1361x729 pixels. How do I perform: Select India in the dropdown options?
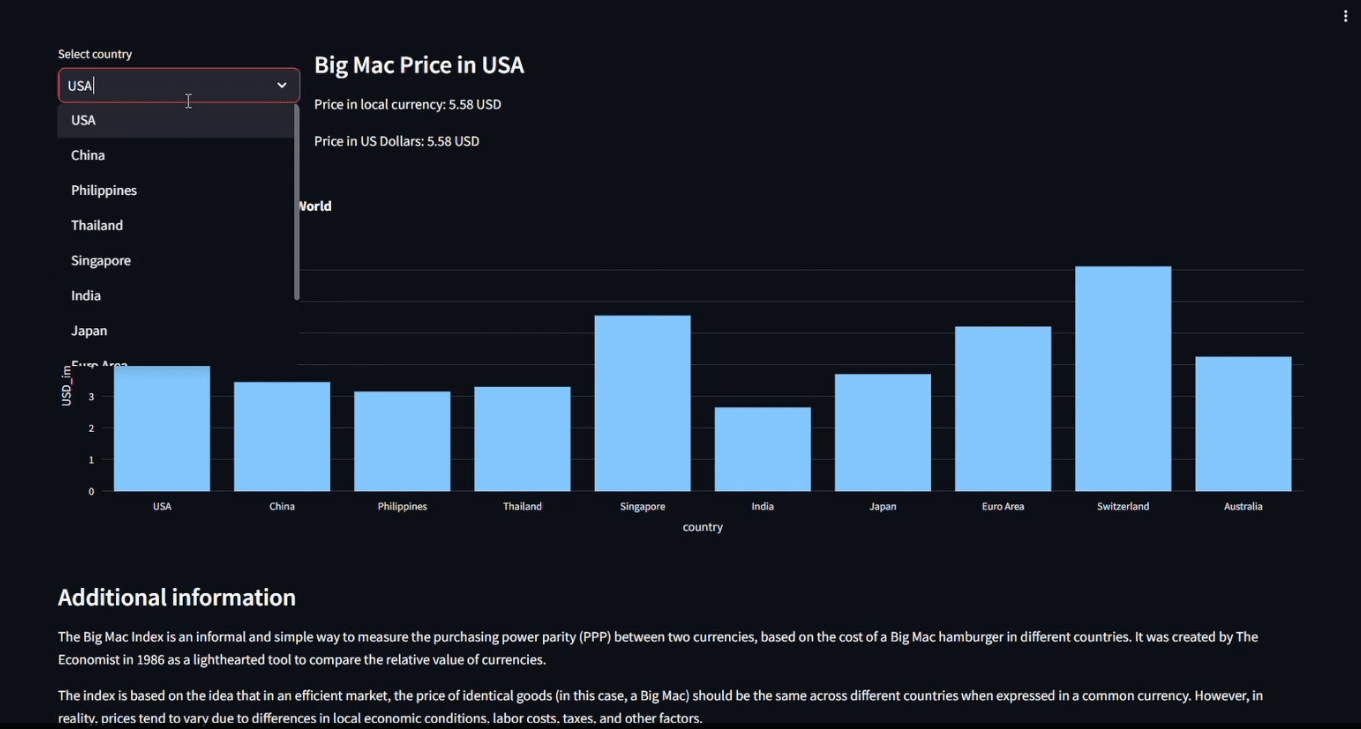click(x=86, y=295)
